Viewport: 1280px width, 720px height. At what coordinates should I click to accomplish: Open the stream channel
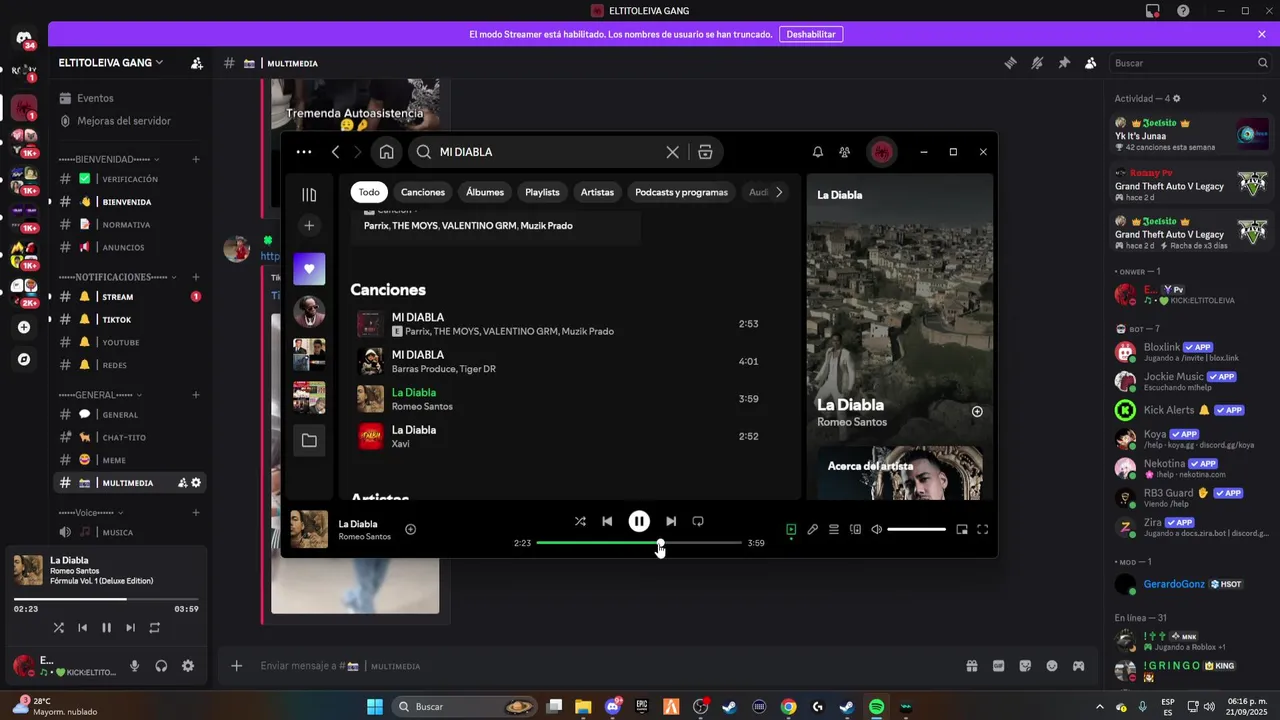tap(117, 297)
